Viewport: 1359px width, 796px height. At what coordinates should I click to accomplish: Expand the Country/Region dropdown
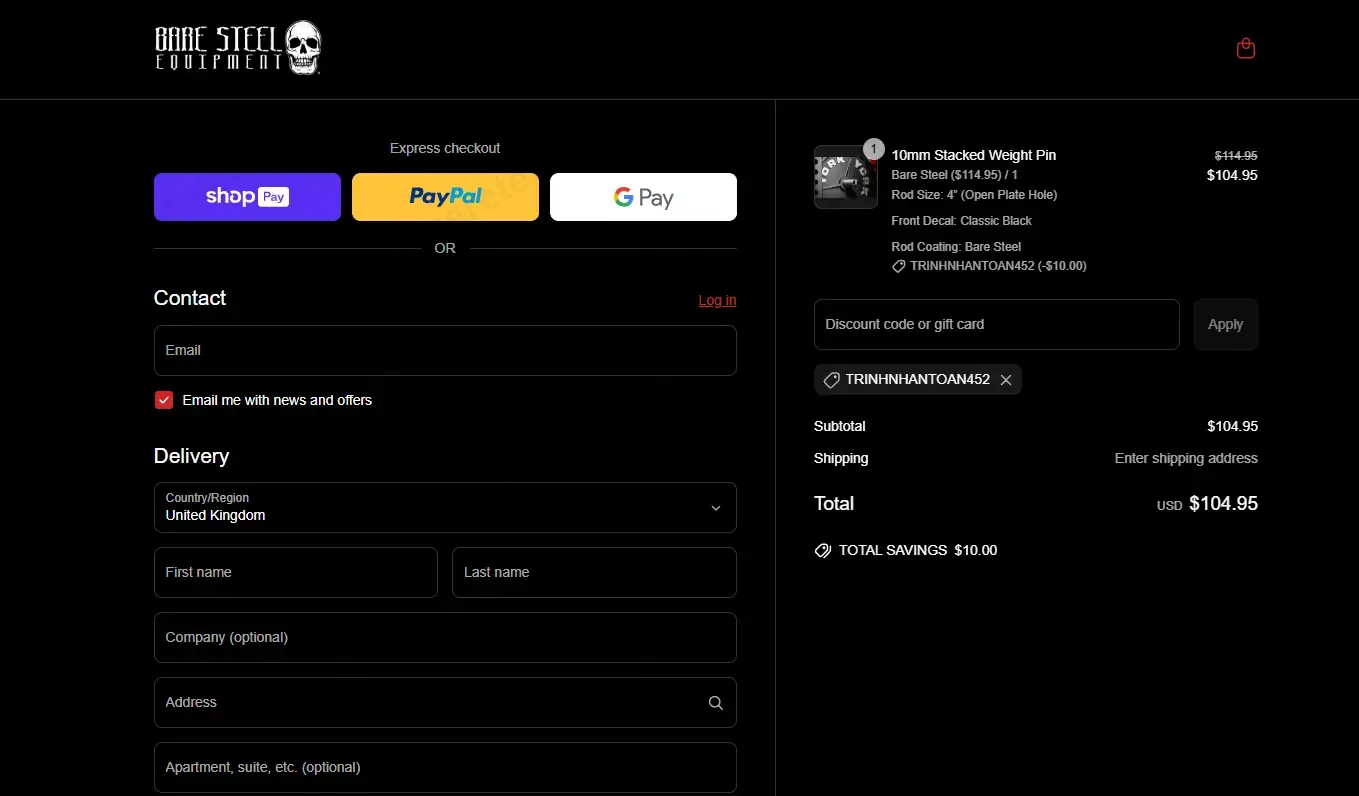445,508
